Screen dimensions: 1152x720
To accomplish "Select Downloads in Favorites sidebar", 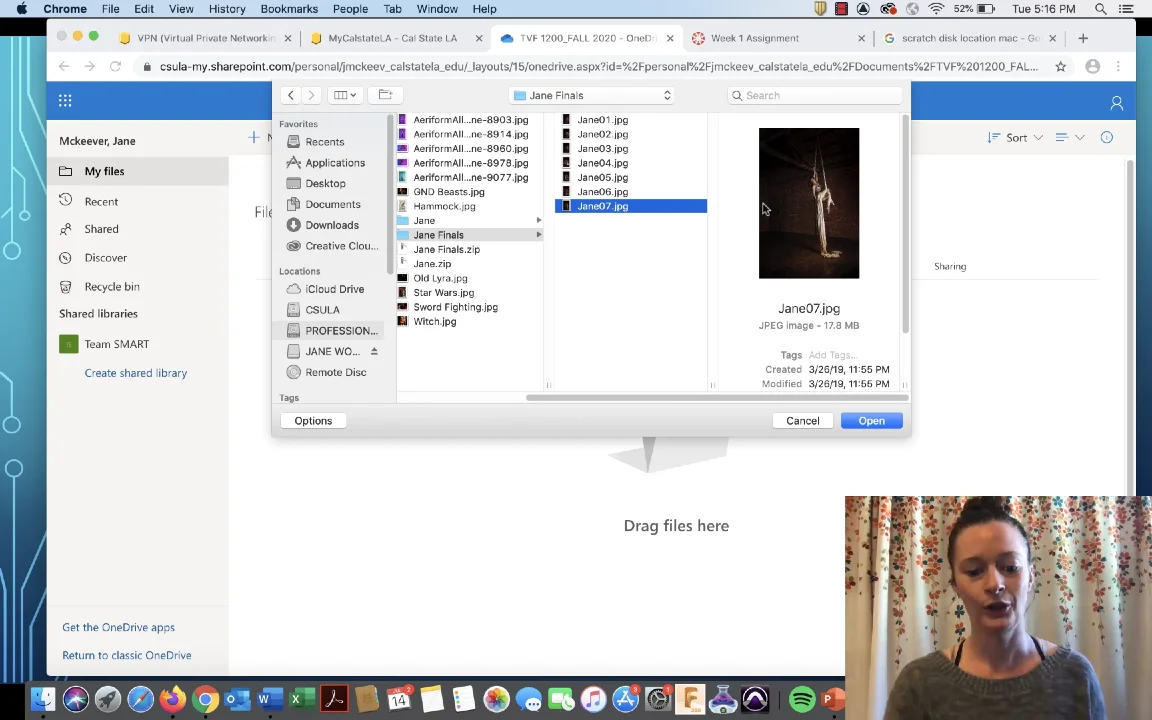I will 332,225.
